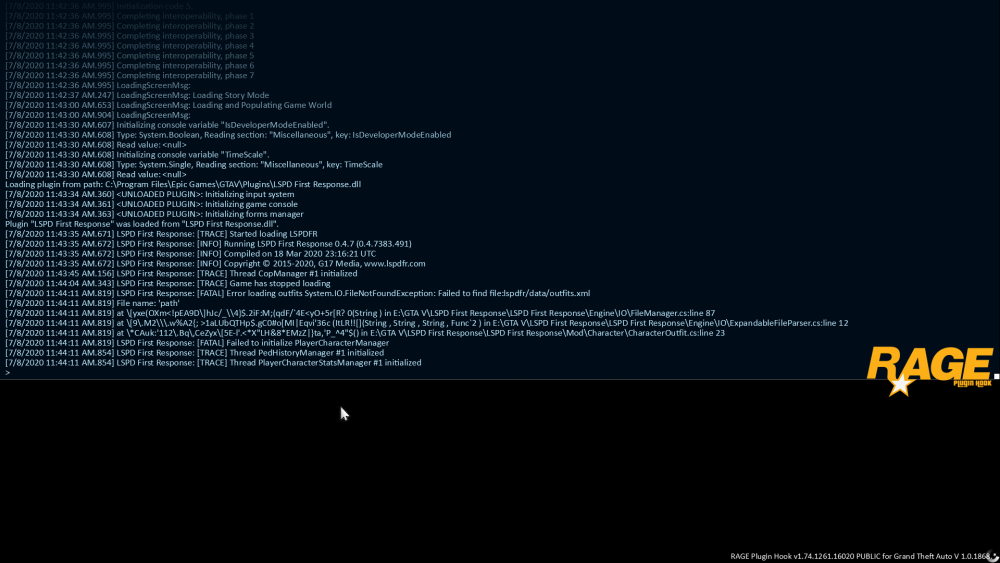Select the 'Initializing console variable "IsDeveloperModeEnabled"' line
Image resolution: width=1000 pixels, height=563 pixels.
coord(168,125)
